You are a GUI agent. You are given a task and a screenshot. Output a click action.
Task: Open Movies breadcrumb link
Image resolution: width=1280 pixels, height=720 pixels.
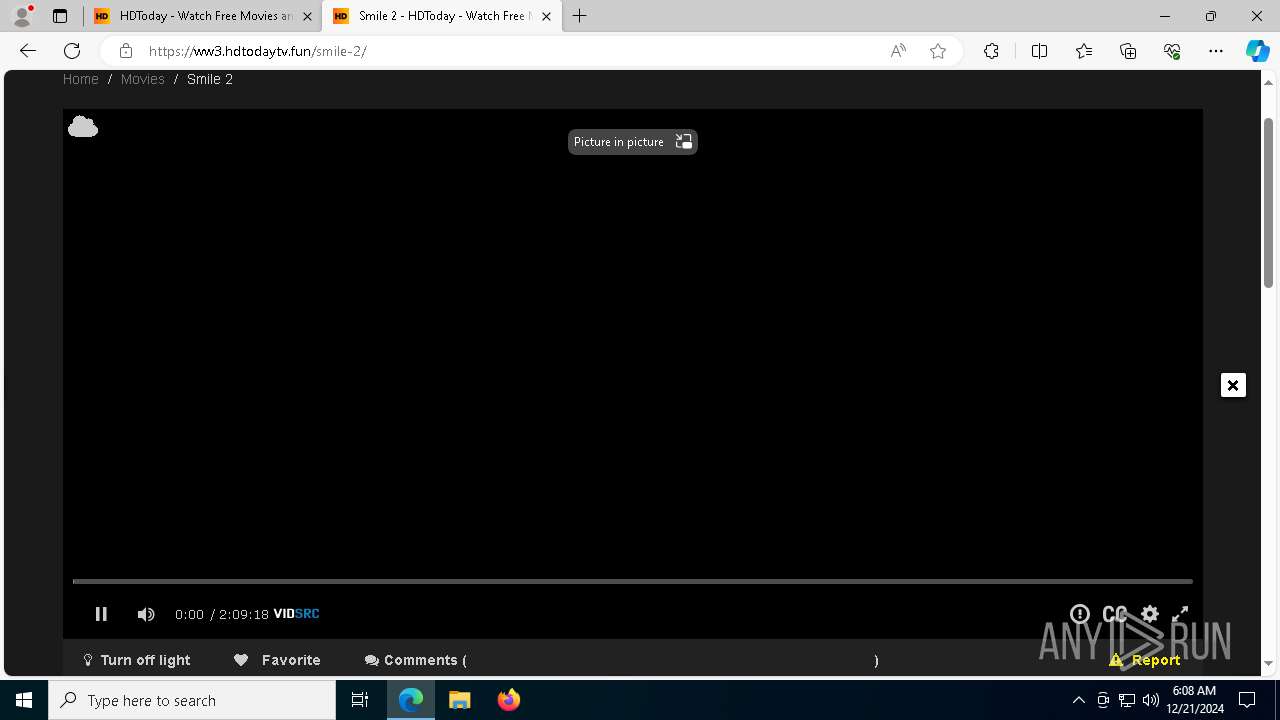click(x=142, y=79)
